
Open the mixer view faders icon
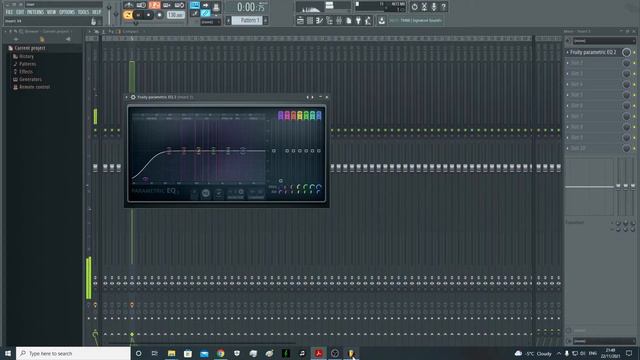(339, 20)
